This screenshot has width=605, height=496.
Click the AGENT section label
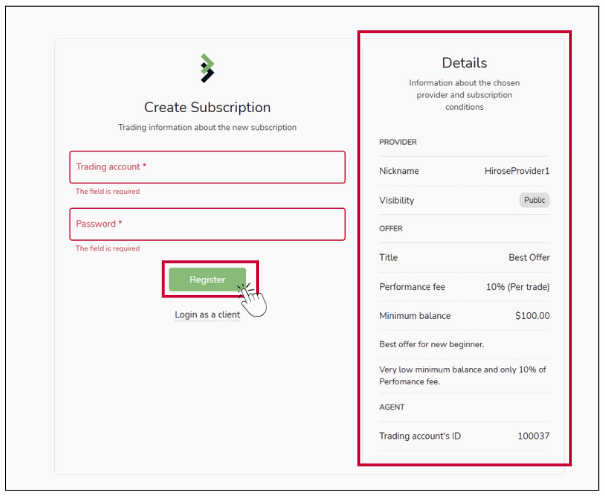391,407
